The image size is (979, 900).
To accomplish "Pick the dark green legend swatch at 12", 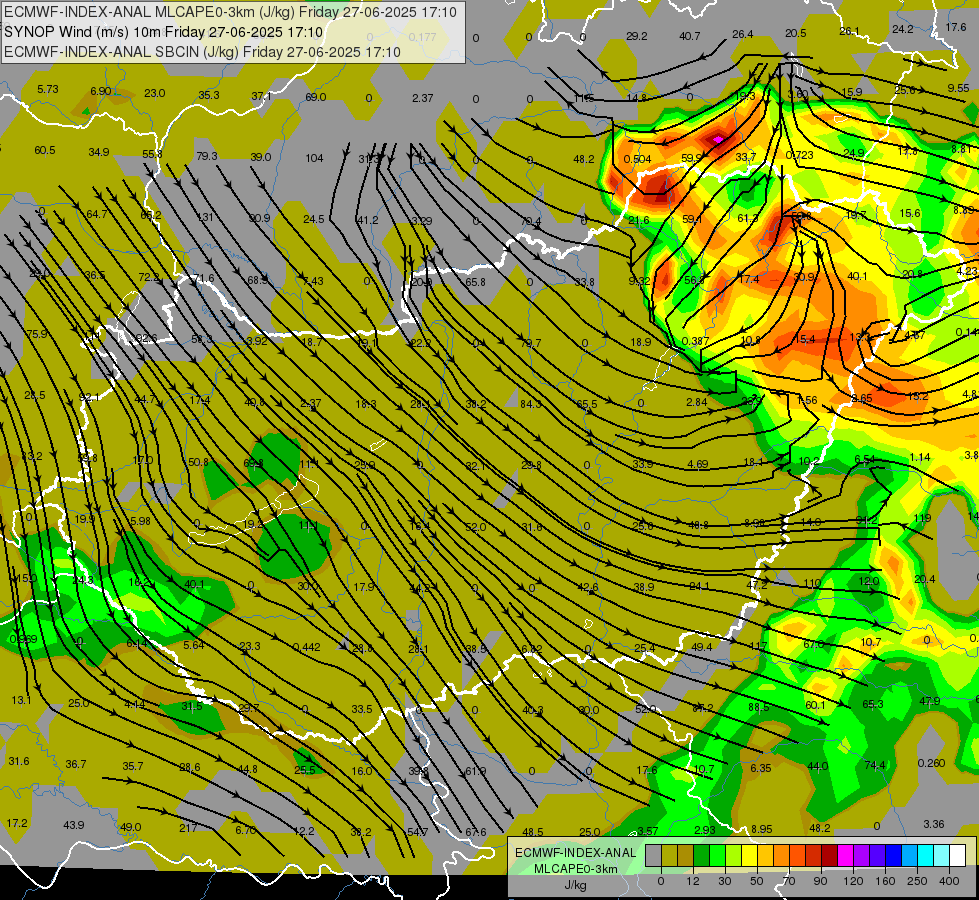I will 701,855.
